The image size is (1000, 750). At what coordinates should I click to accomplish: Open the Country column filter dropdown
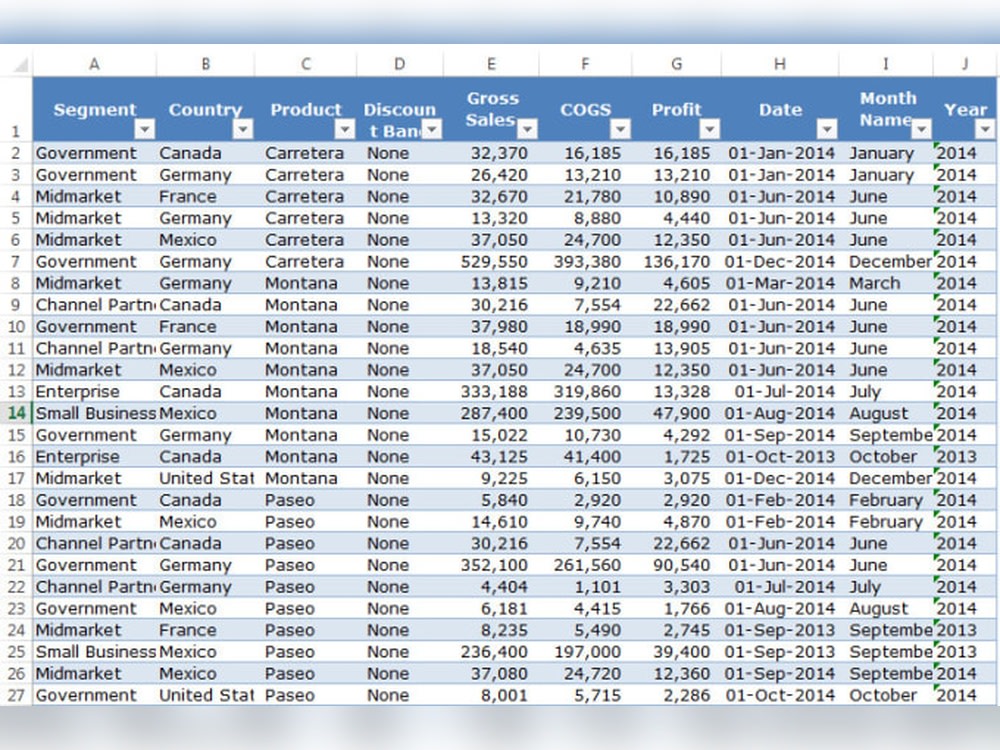(x=242, y=129)
